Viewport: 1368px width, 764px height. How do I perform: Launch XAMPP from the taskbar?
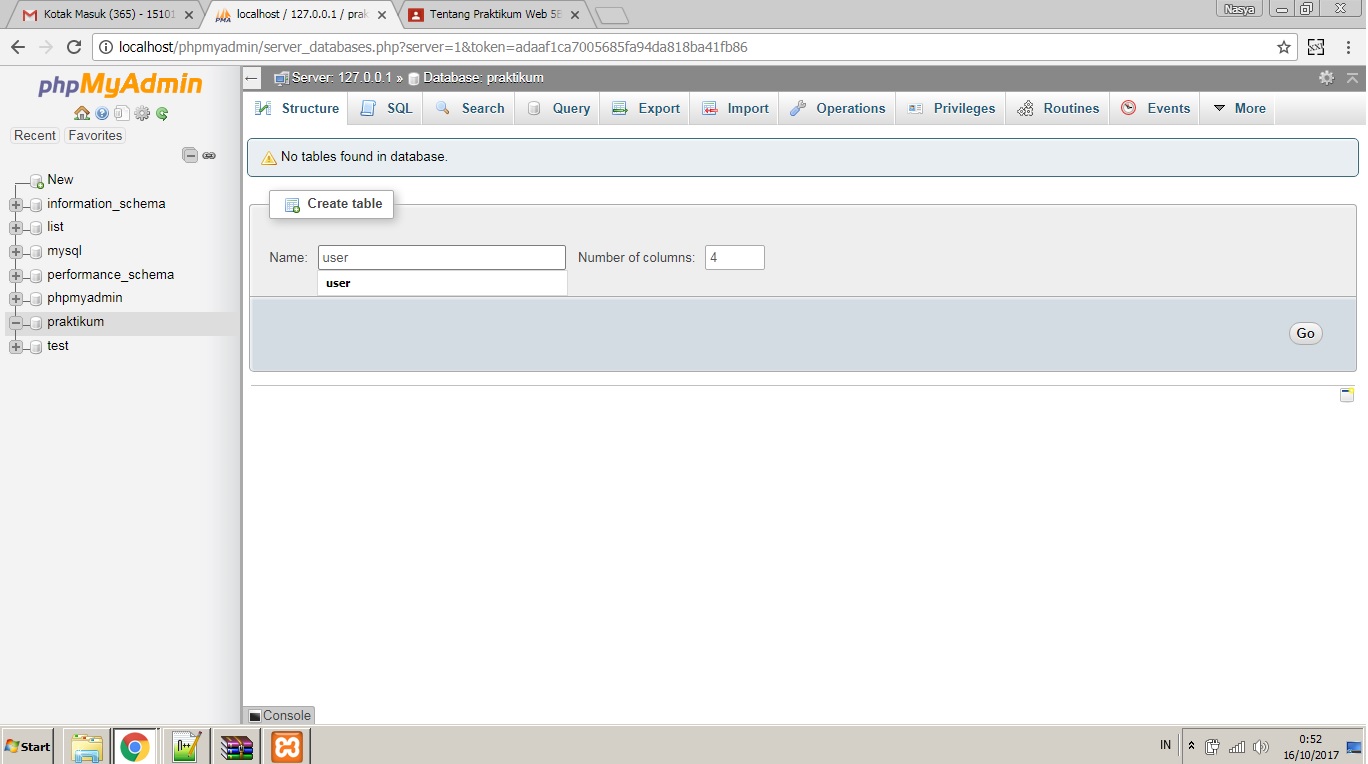286,746
